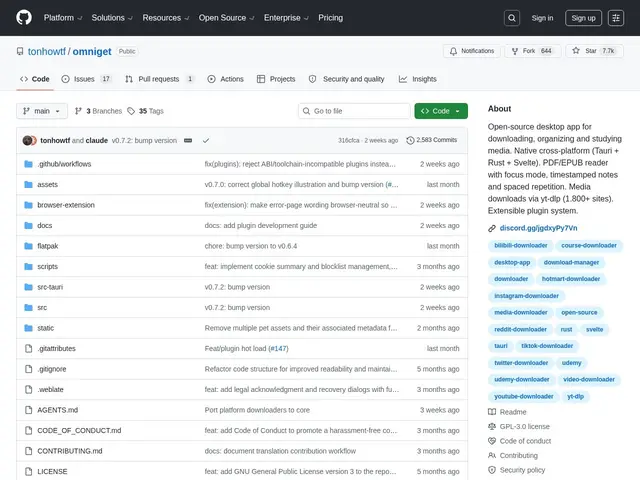This screenshot has height=480, width=640.
Task: Click the branches icon beside 3 Branches
Action: [78, 111]
